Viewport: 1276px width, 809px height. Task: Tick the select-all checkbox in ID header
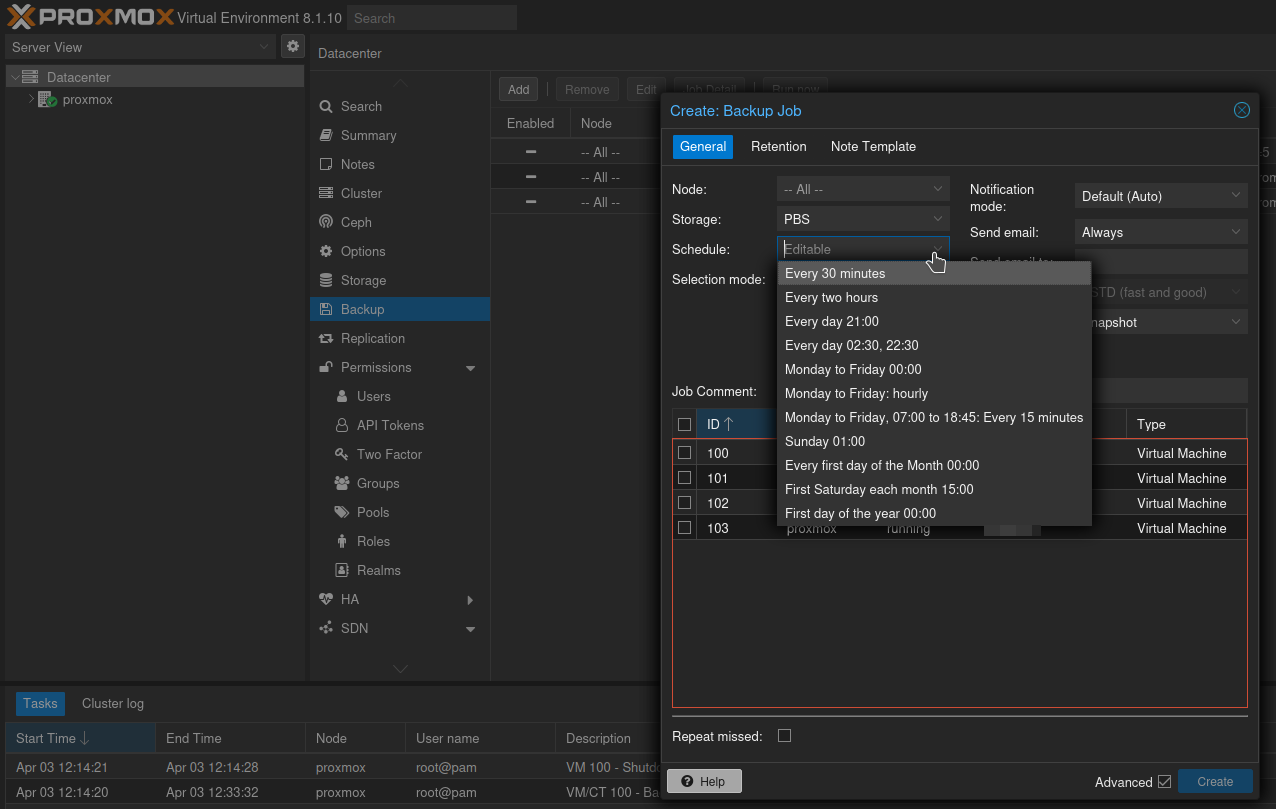click(x=685, y=424)
